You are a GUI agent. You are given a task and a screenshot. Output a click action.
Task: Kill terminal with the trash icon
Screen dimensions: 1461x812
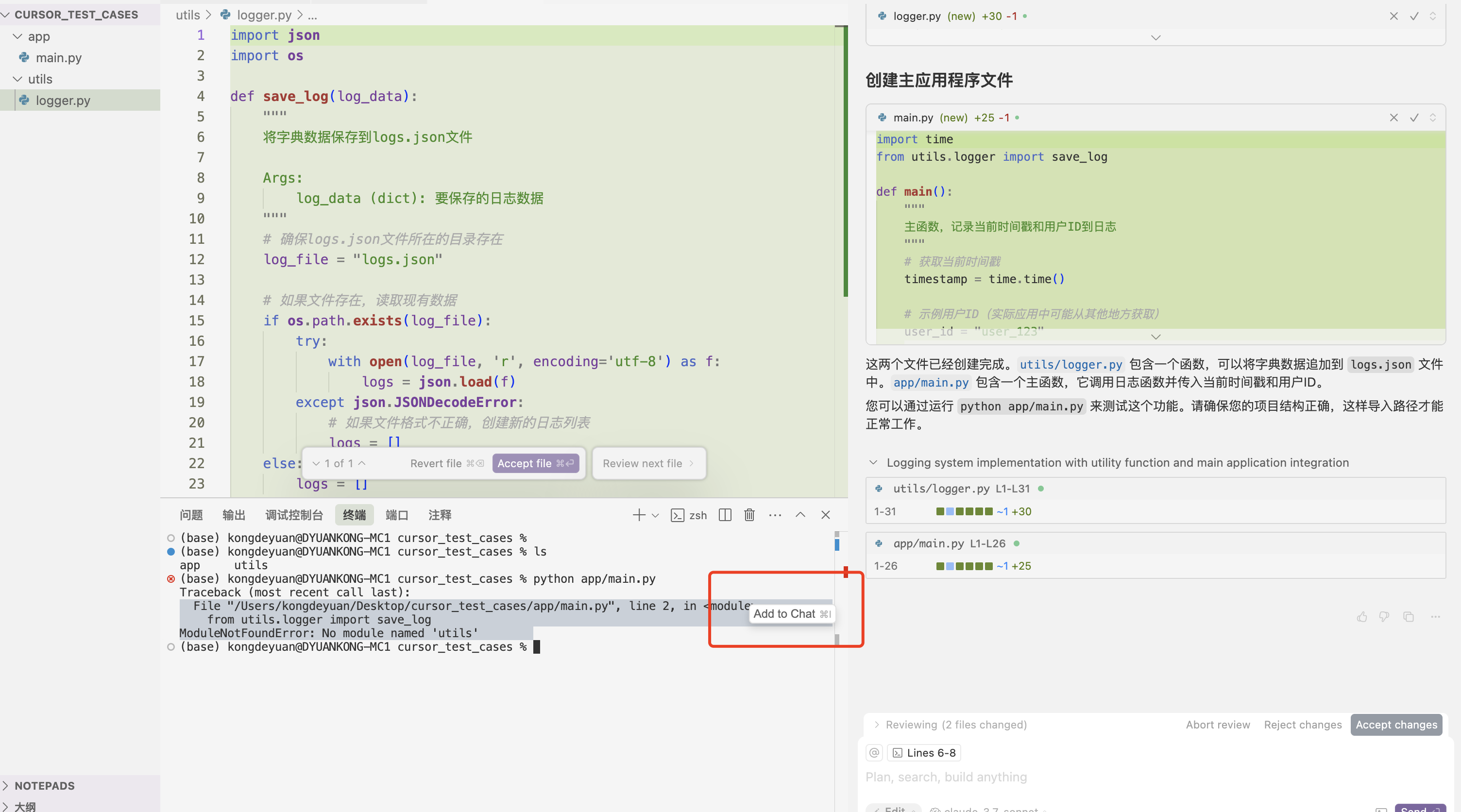pos(749,515)
